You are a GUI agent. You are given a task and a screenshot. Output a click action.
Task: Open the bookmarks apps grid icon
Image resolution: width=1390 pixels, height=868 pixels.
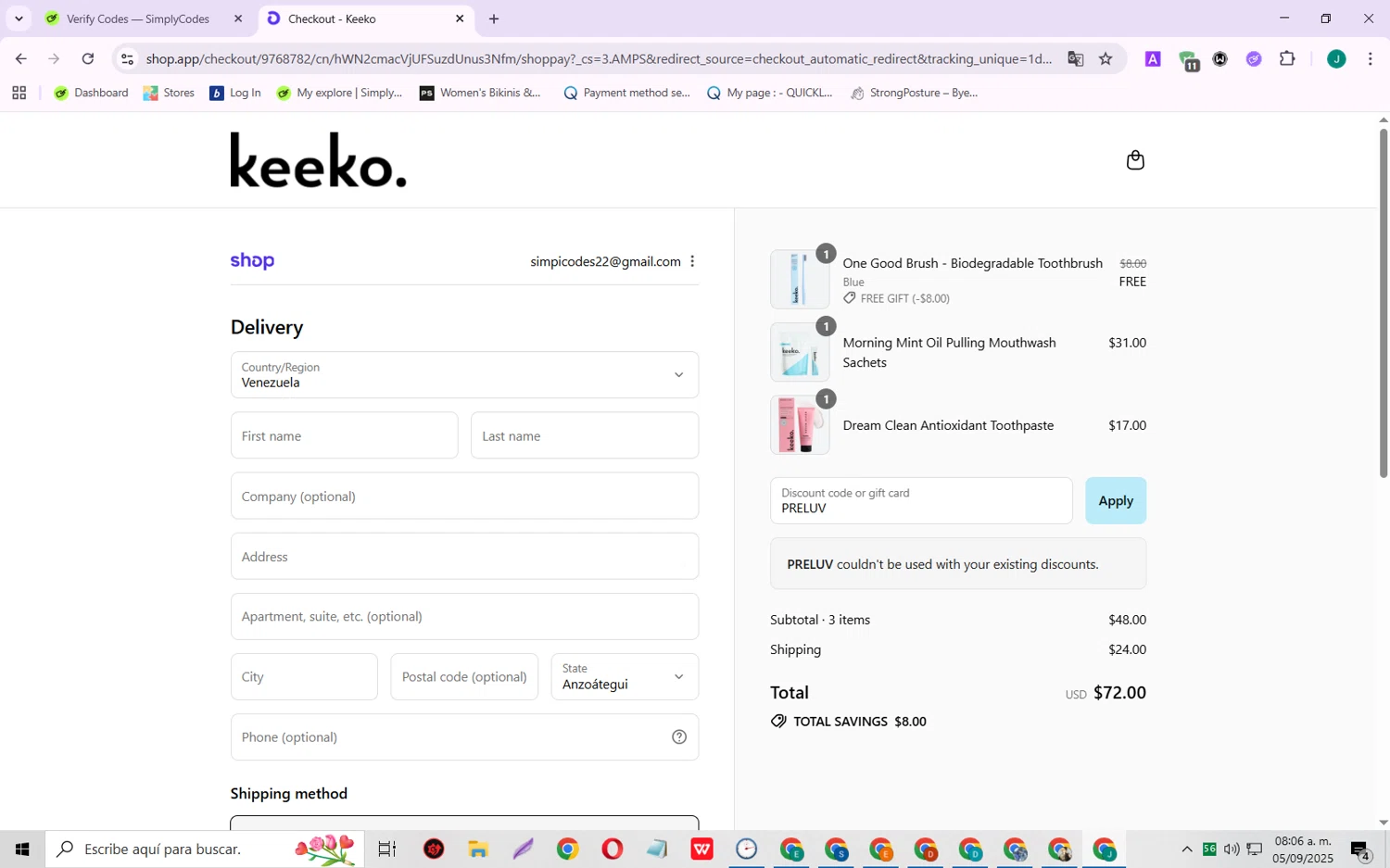tap(19, 93)
